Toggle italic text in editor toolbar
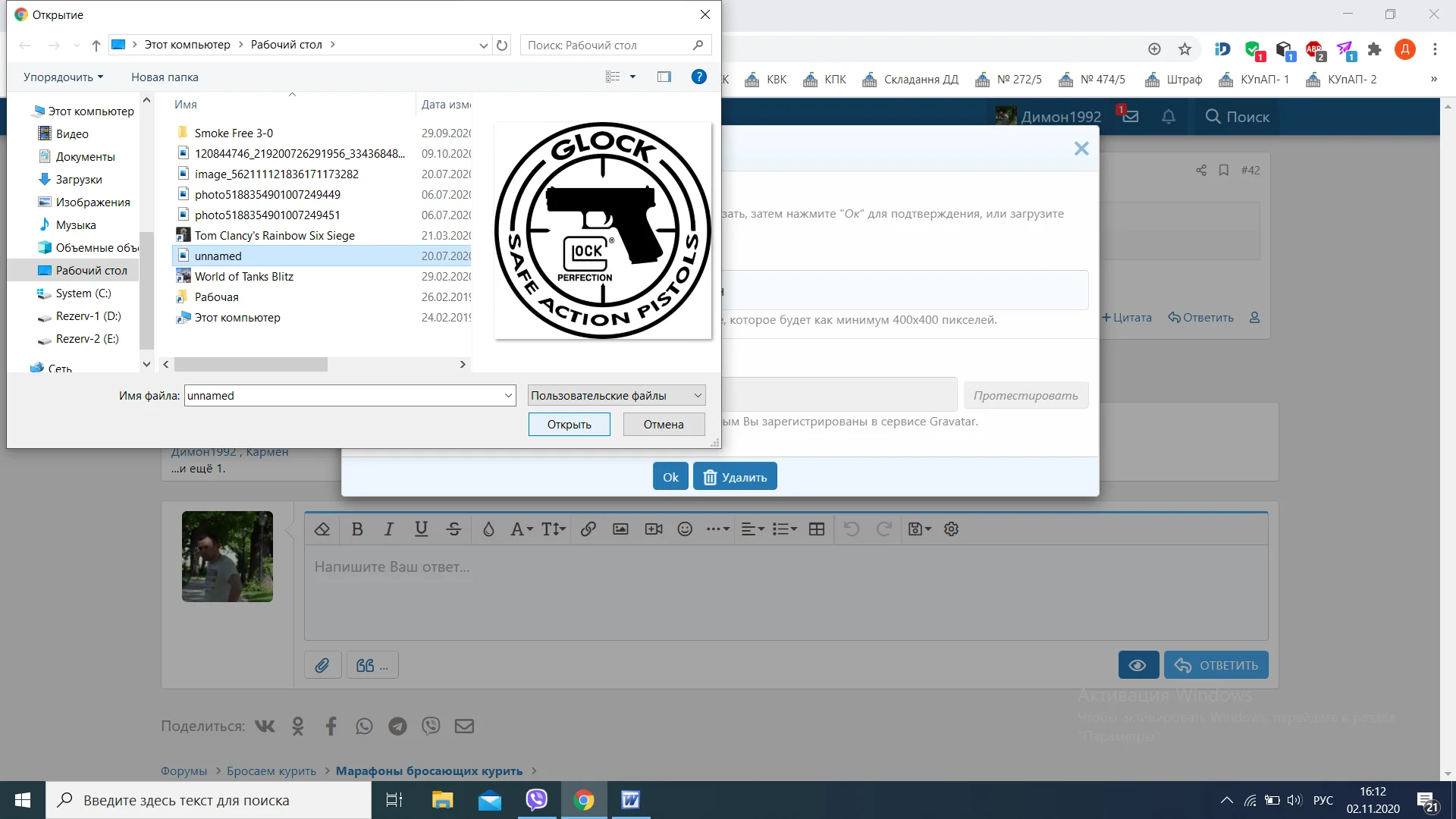 (389, 529)
